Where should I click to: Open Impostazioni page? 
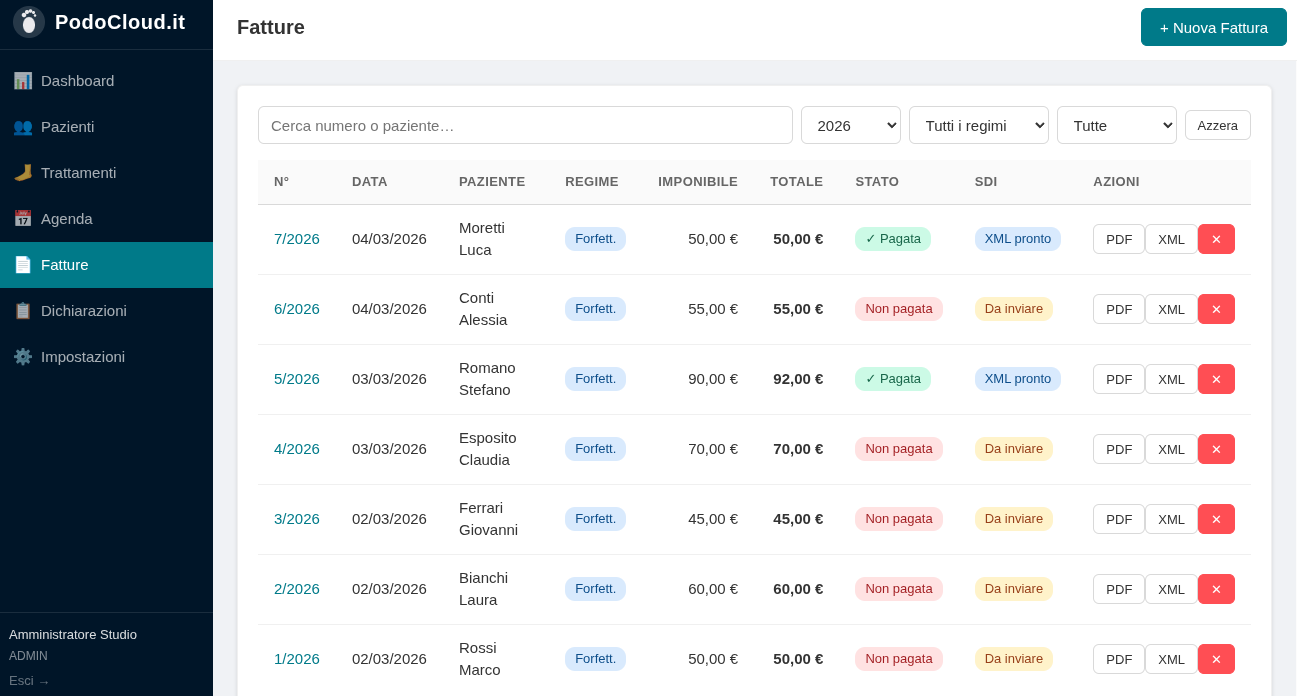coord(106,356)
